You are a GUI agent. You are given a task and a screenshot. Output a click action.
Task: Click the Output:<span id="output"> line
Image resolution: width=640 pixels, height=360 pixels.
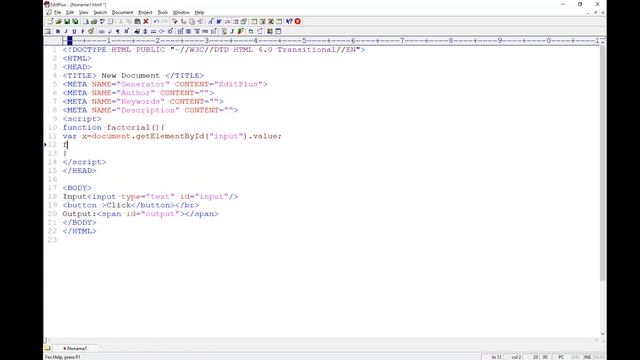[x=140, y=214]
